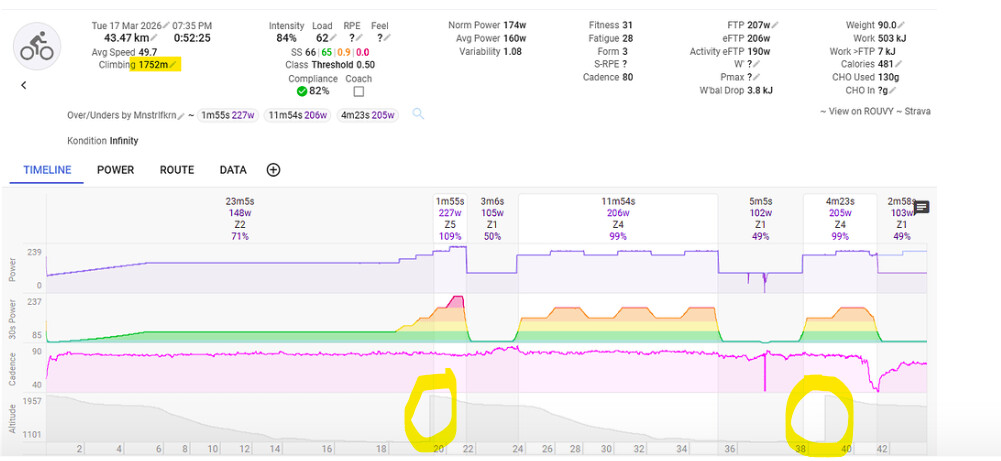Click the pencil icon beside FTP 207w
The image size is (1001, 461).
[x=777, y=23]
